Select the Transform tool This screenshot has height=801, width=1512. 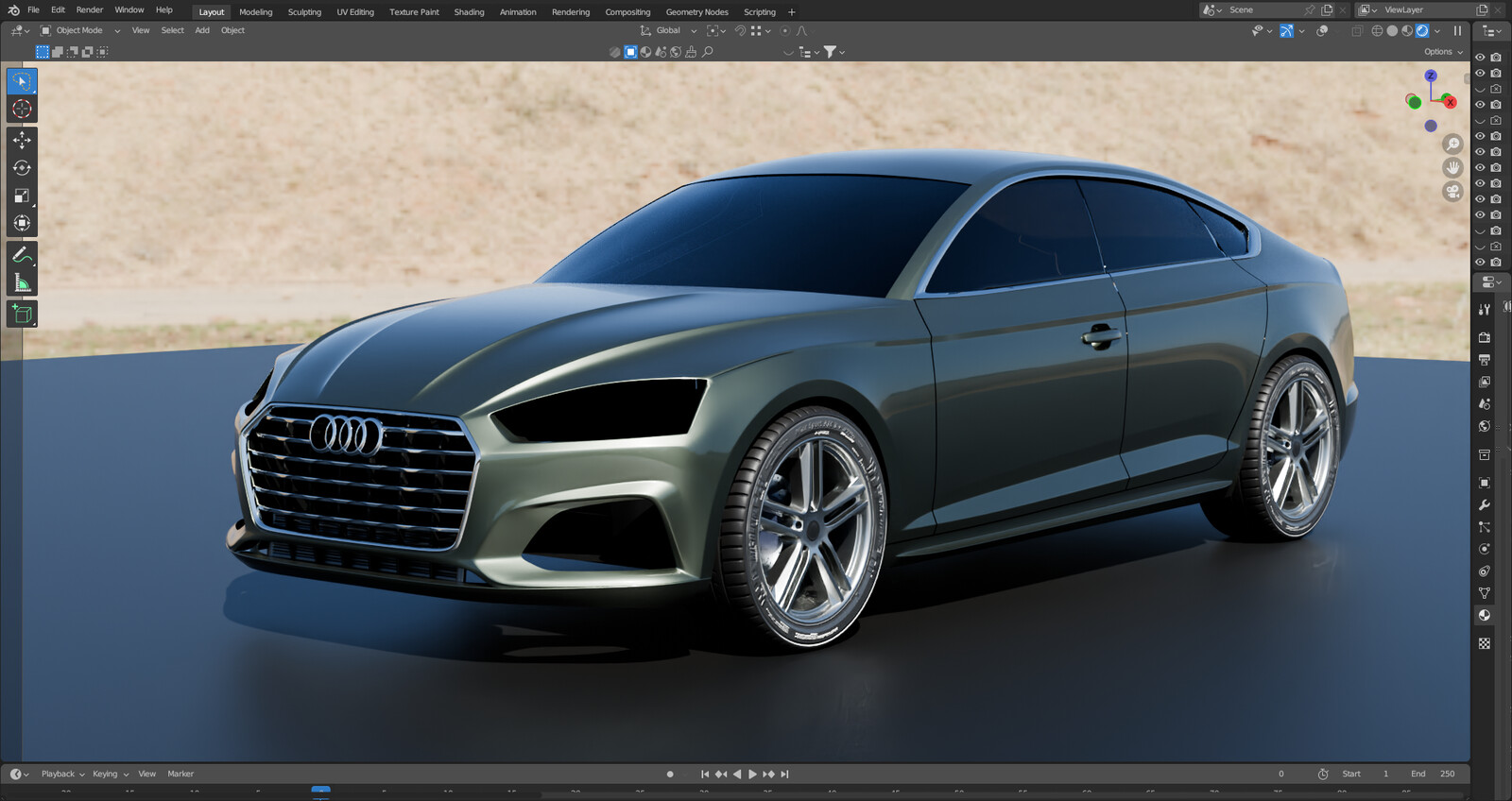click(x=22, y=224)
